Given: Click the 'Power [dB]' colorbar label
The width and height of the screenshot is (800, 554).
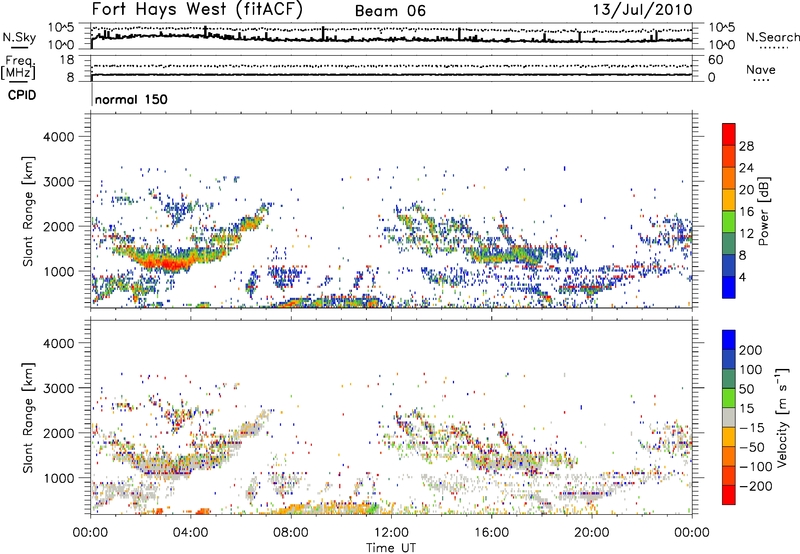Looking at the screenshot, I should [x=763, y=211].
